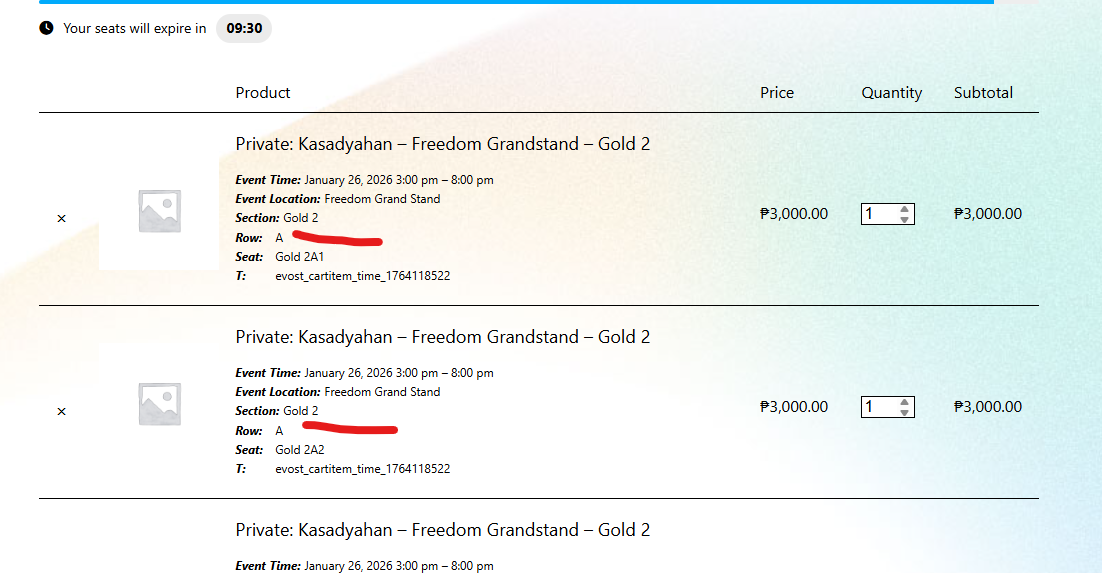Increase quantity for seat Gold 2A1
The height and width of the screenshot is (573, 1102).
(904, 209)
